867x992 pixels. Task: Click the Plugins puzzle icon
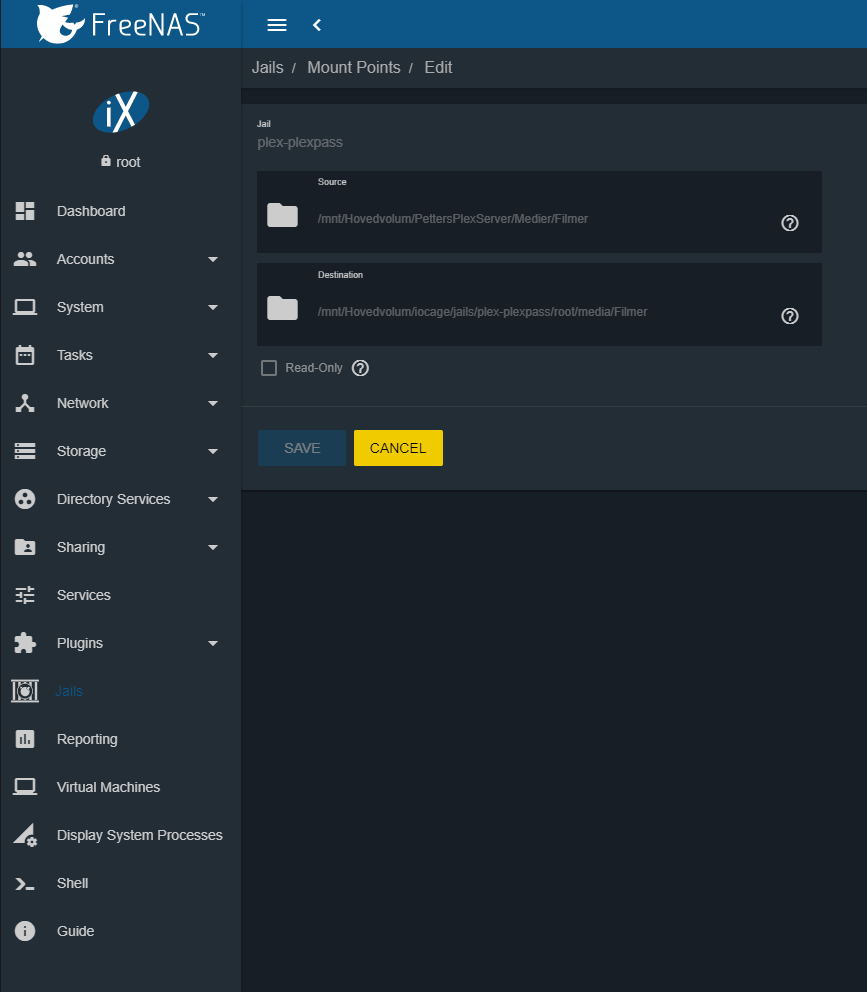(25, 643)
